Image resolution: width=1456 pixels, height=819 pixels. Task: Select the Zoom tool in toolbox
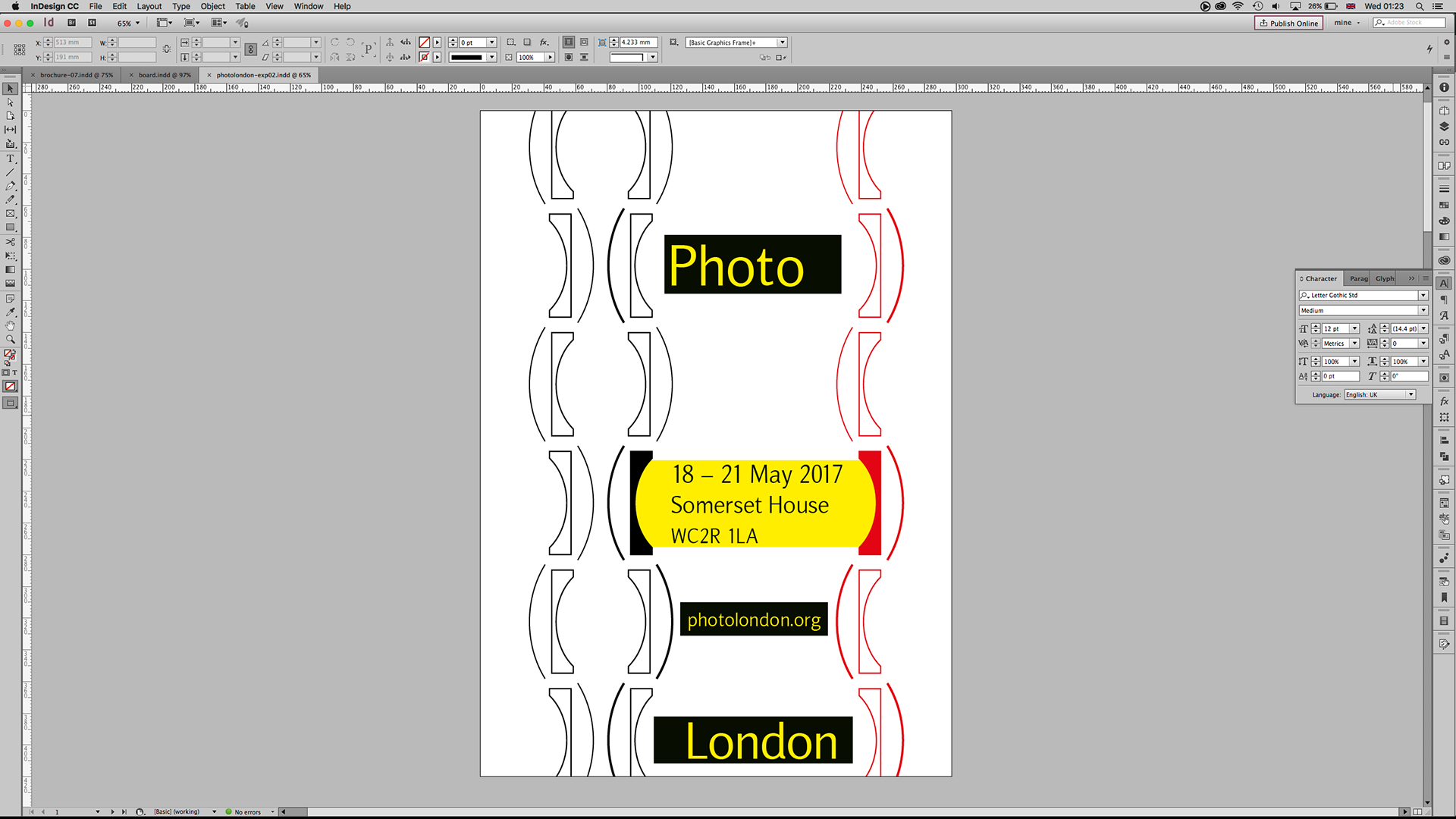pyautogui.click(x=11, y=339)
